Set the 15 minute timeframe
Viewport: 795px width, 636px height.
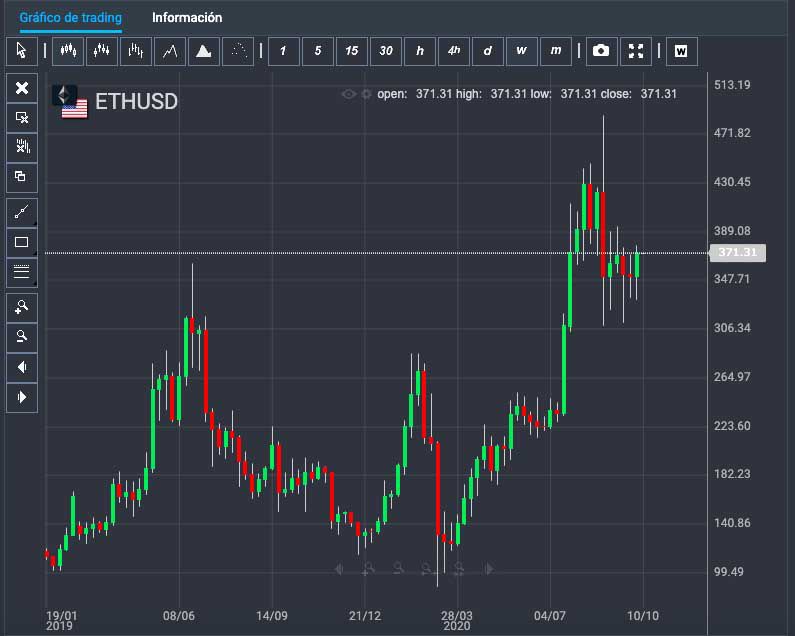coord(352,51)
